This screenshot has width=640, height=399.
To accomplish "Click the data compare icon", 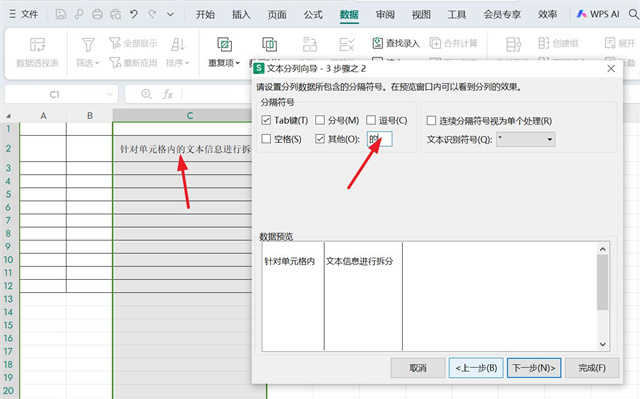I will click(269, 44).
